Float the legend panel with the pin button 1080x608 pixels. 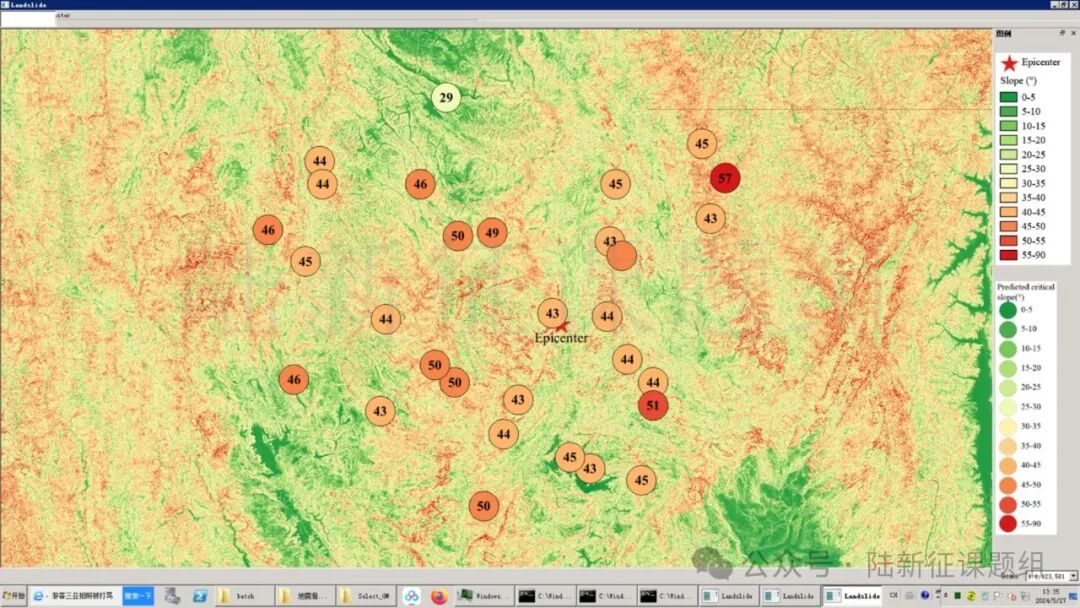click(x=1062, y=33)
